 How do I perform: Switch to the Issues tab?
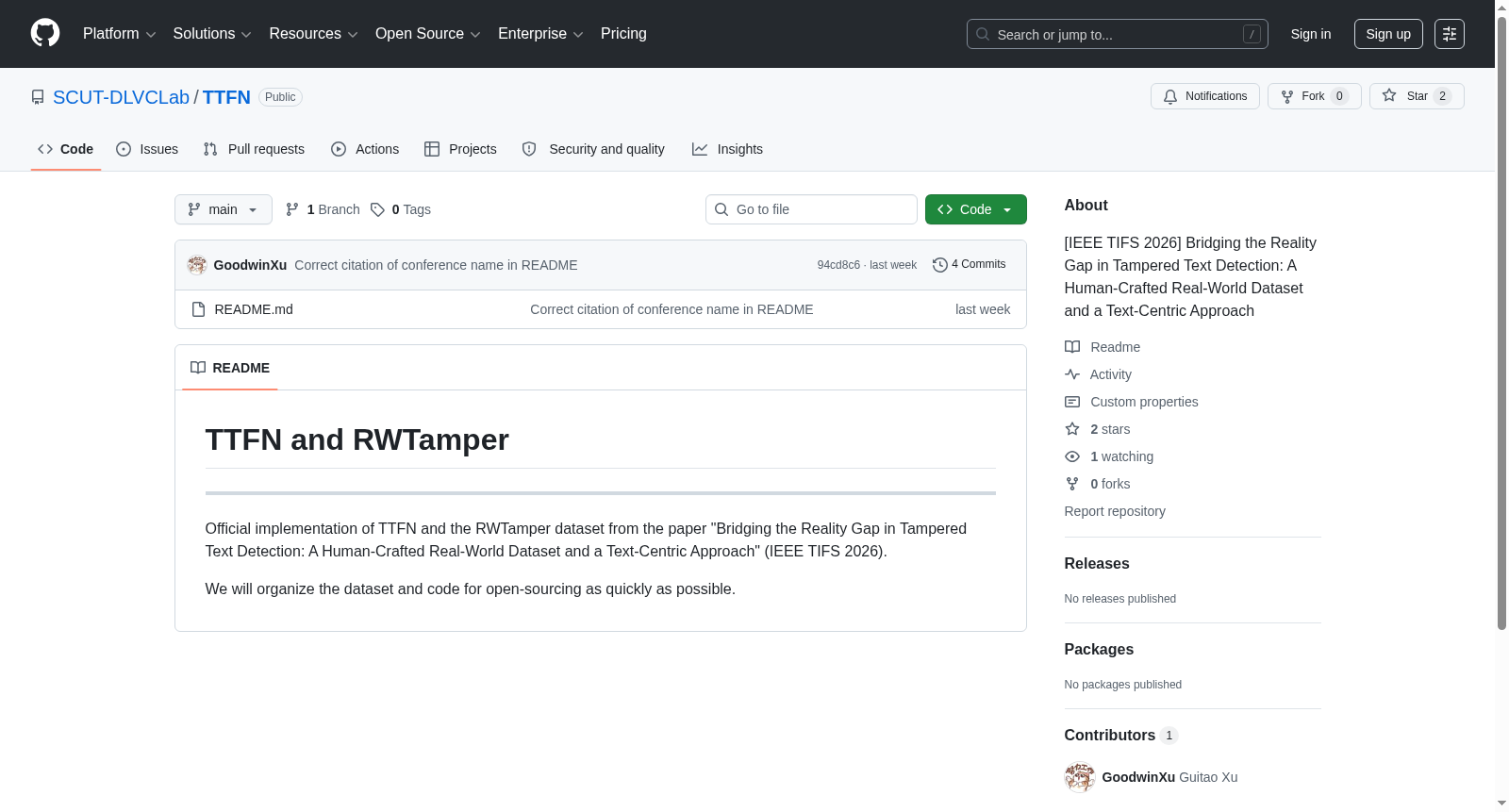[x=147, y=149]
